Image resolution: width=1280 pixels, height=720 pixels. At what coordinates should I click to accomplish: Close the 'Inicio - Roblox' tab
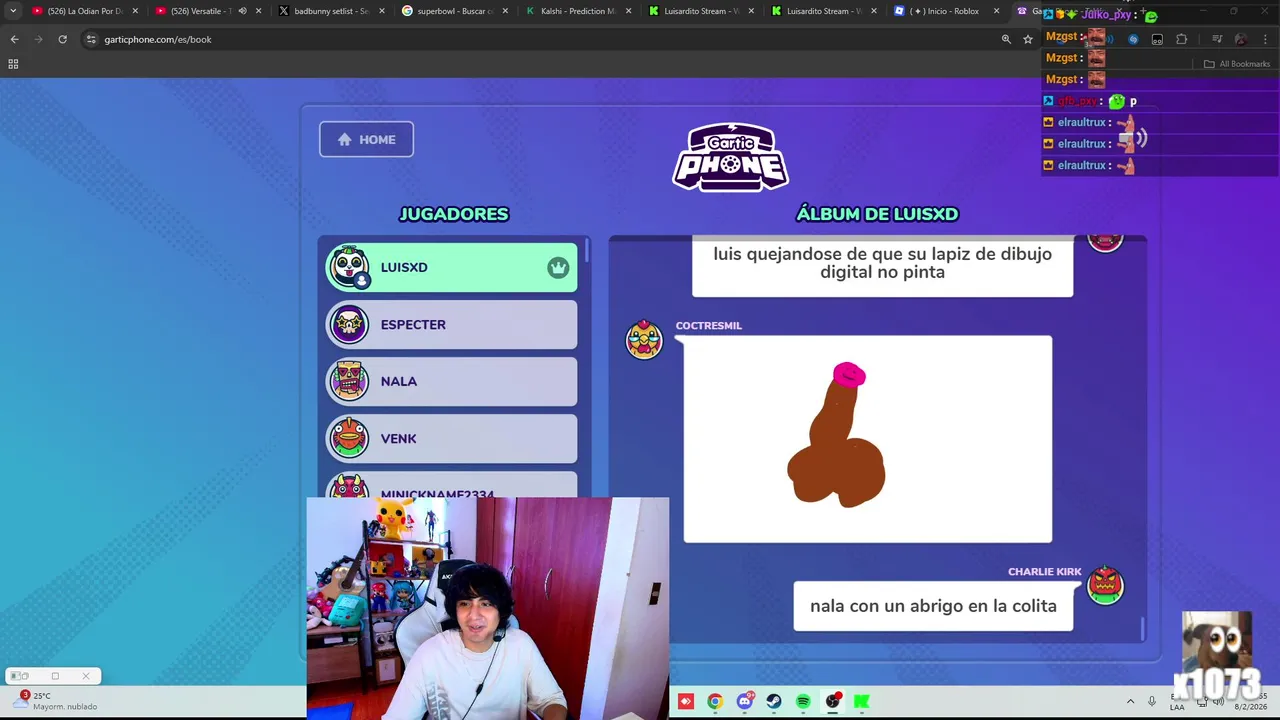996,11
